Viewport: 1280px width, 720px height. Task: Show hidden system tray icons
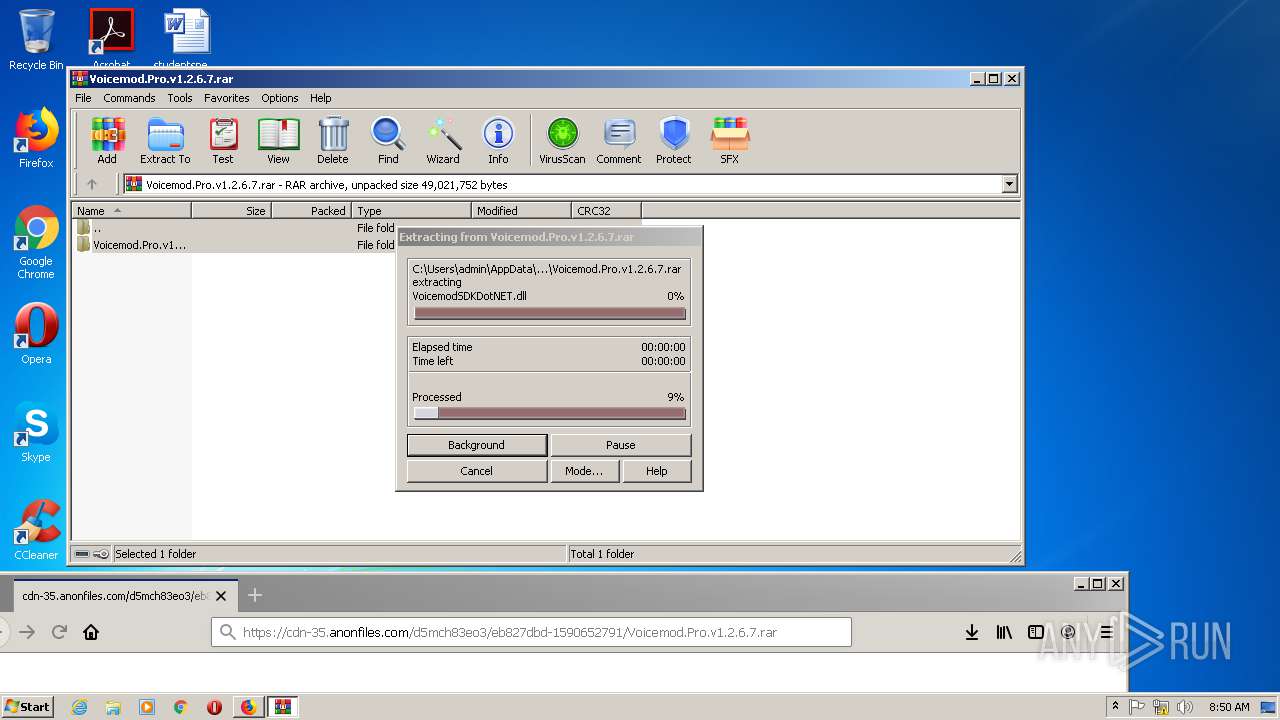pyautogui.click(x=1115, y=707)
